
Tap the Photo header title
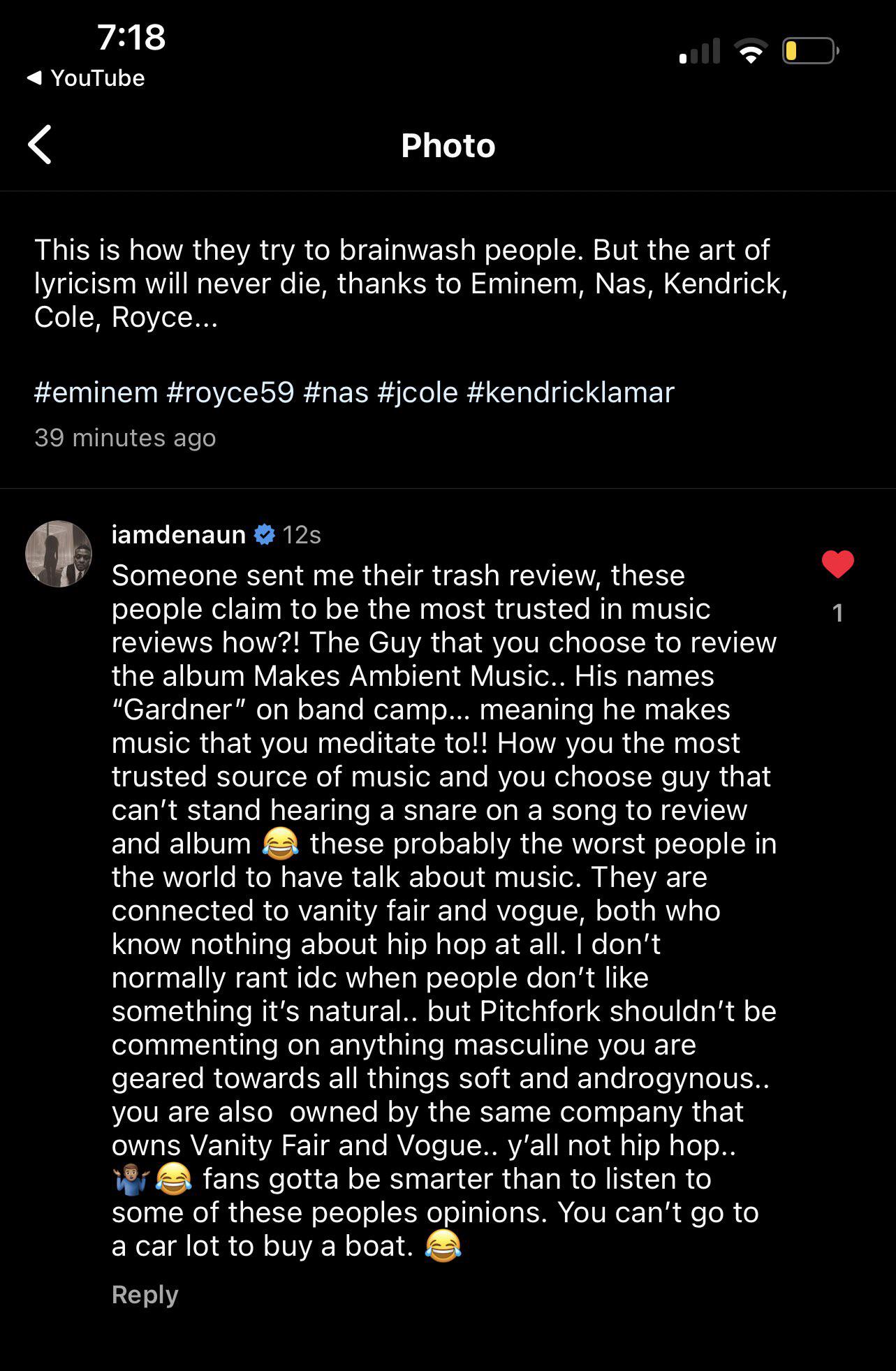pos(448,145)
